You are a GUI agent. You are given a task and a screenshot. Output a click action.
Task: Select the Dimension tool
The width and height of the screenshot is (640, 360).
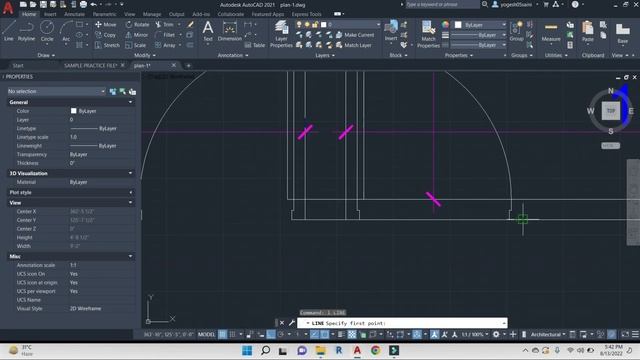click(229, 31)
